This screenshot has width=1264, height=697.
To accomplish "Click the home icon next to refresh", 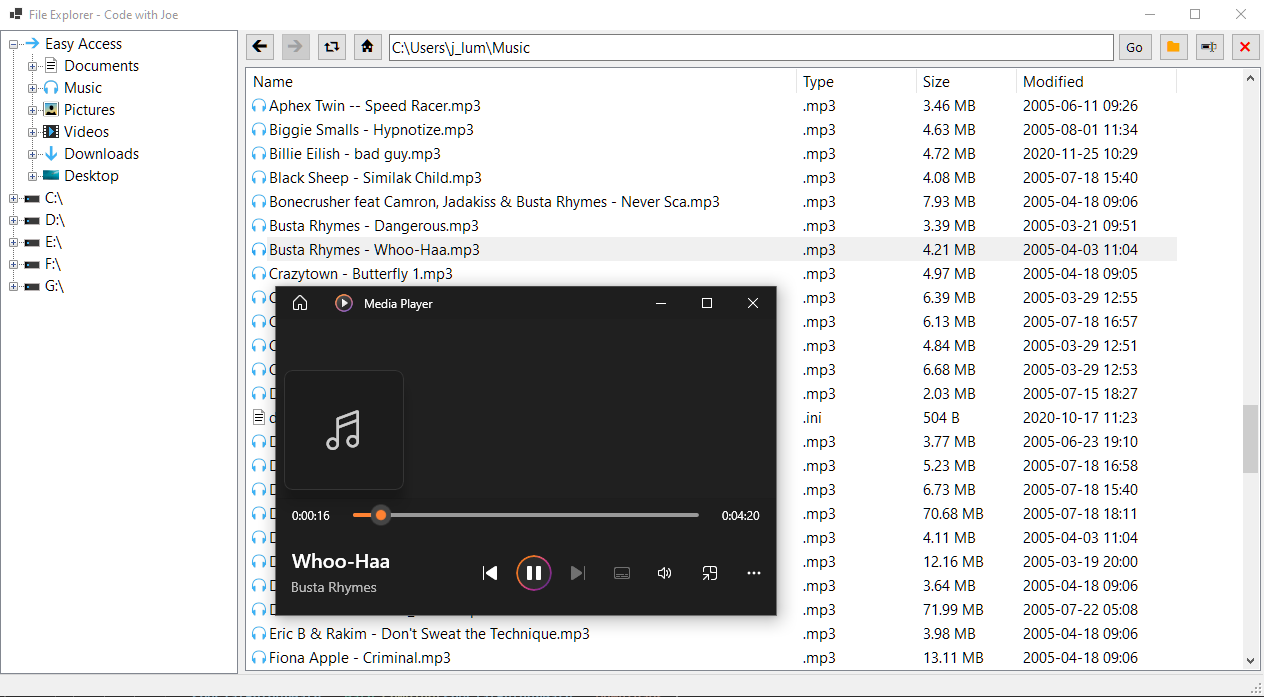I will point(367,46).
